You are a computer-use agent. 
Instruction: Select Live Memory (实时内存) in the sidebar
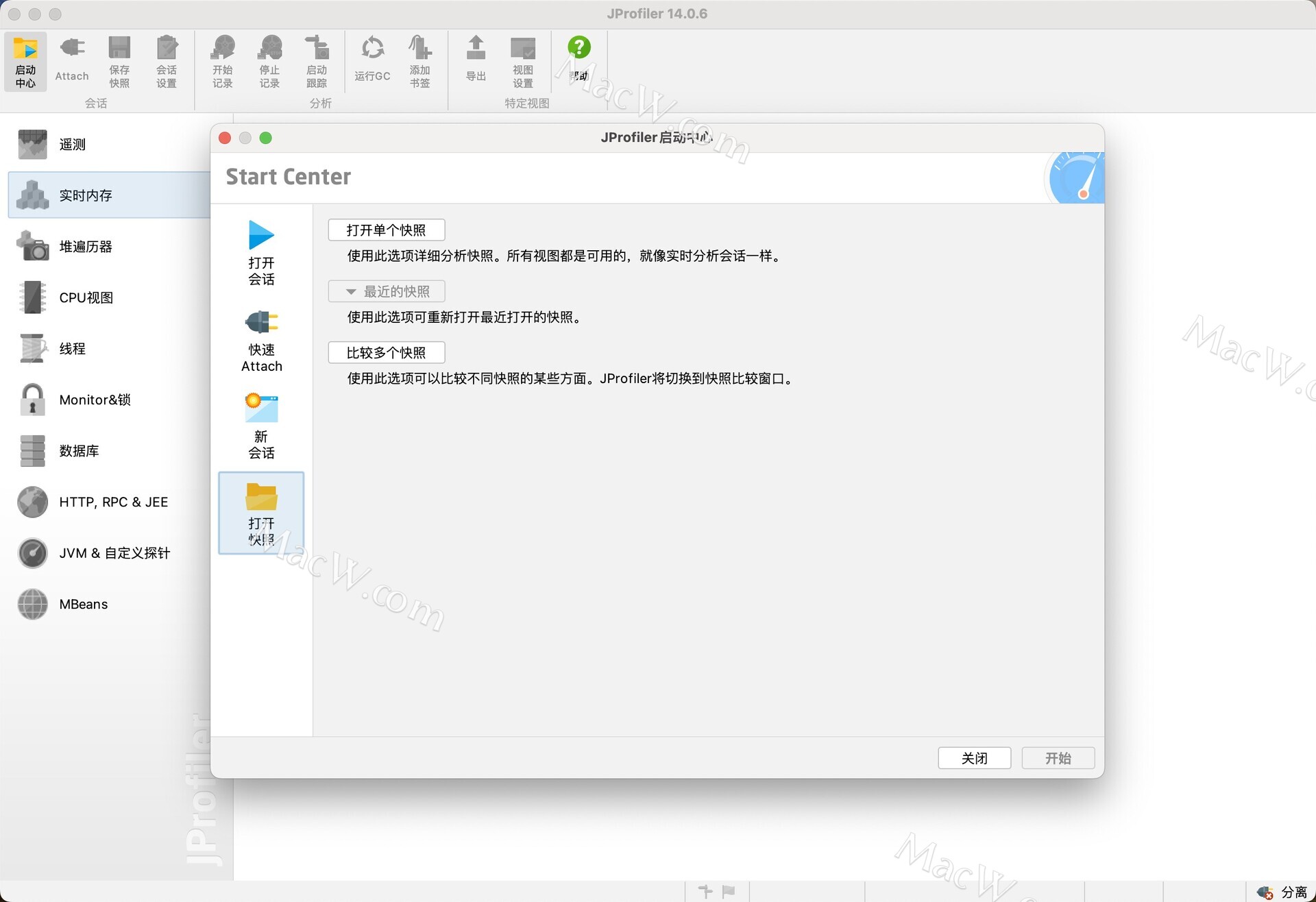(x=110, y=195)
